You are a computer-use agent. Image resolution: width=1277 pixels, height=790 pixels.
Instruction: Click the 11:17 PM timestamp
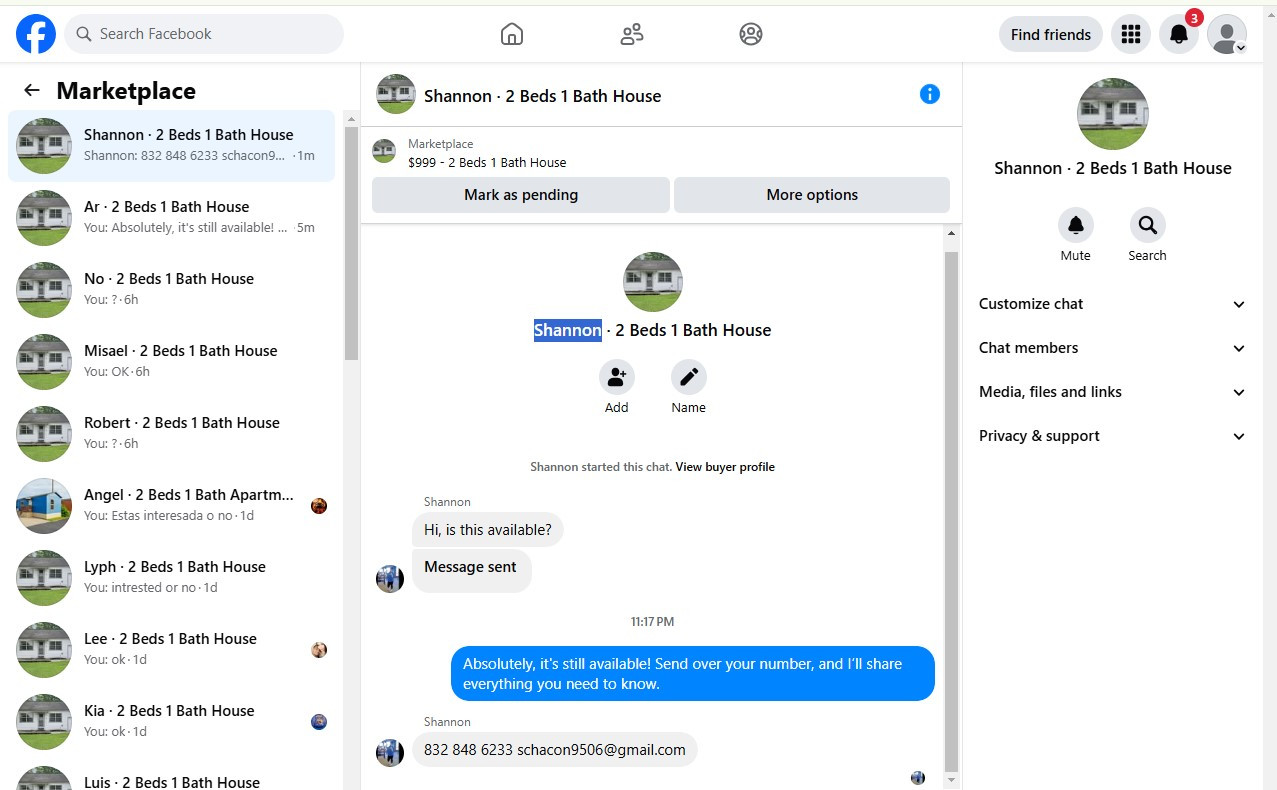652,622
